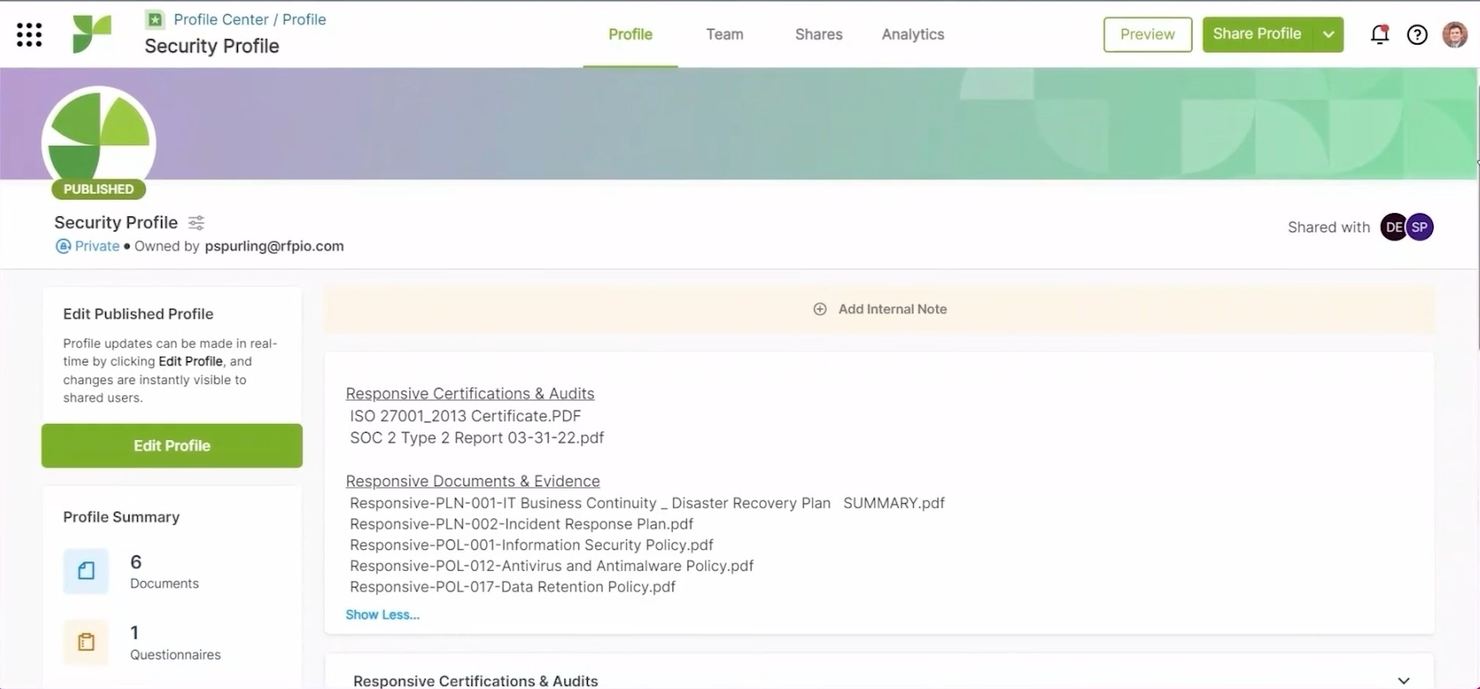
Task: Click underlined Responsive Documents & Evidence heading
Action: point(473,481)
